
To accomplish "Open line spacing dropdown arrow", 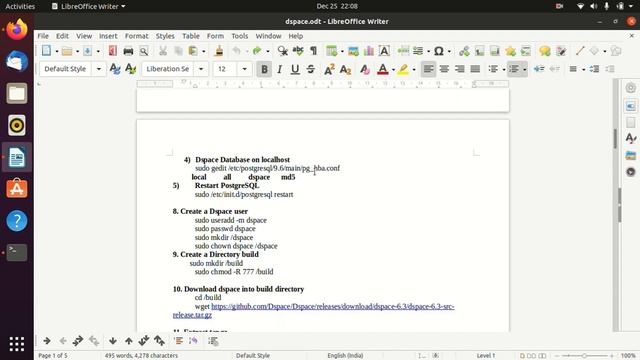I will tap(584, 69).
